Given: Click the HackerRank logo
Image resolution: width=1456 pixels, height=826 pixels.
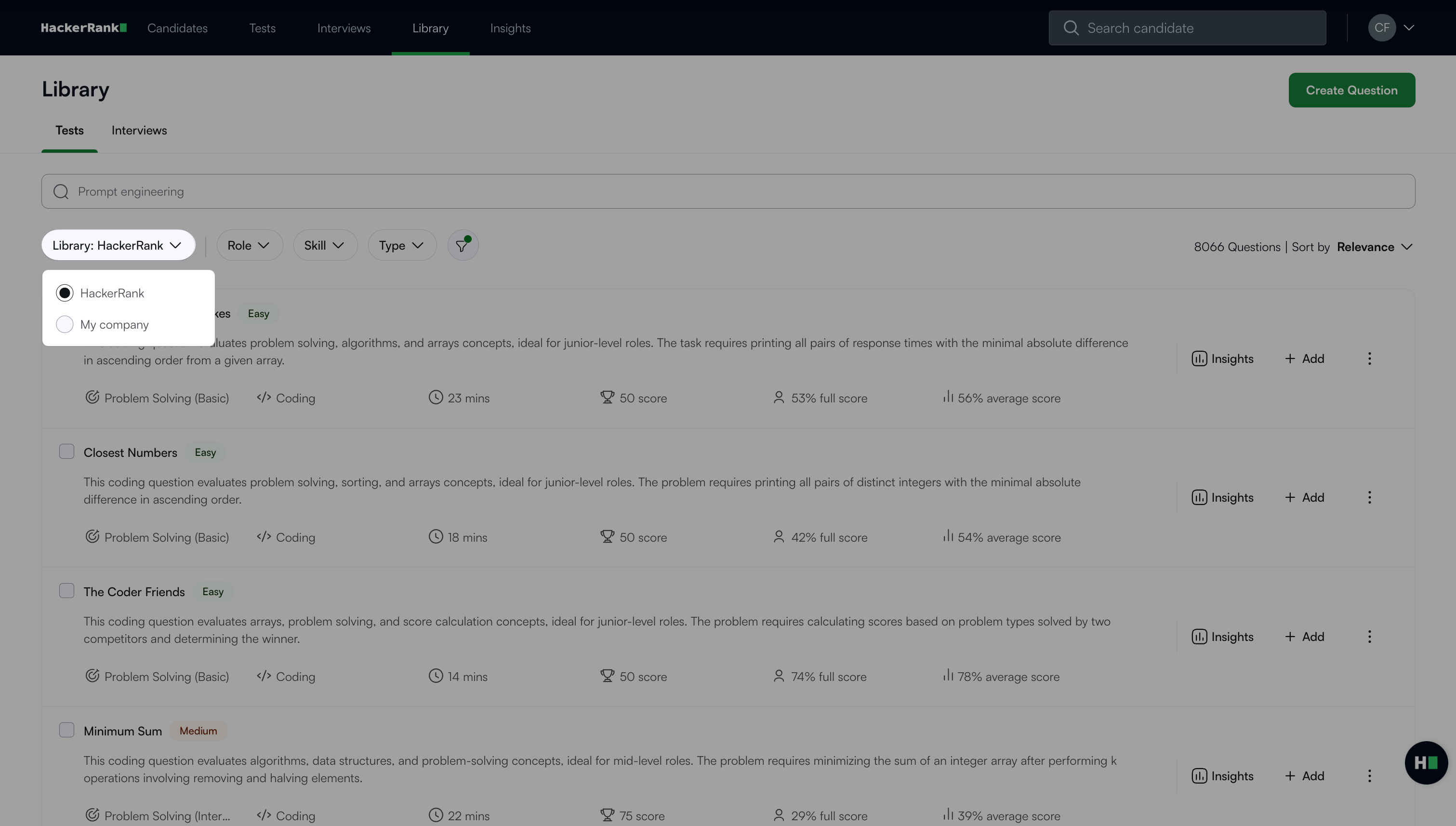Looking at the screenshot, I should pyautogui.click(x=83, y=28).
